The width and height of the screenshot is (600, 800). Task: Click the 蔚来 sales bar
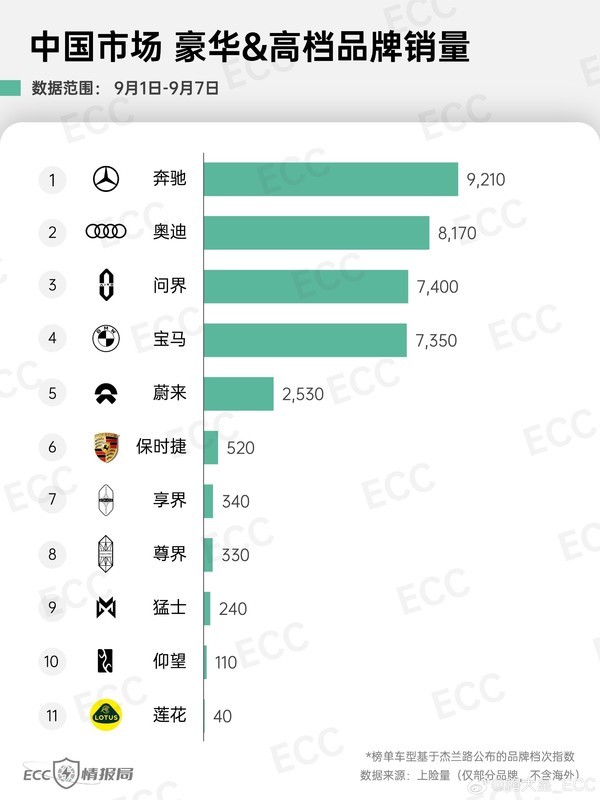238,393
